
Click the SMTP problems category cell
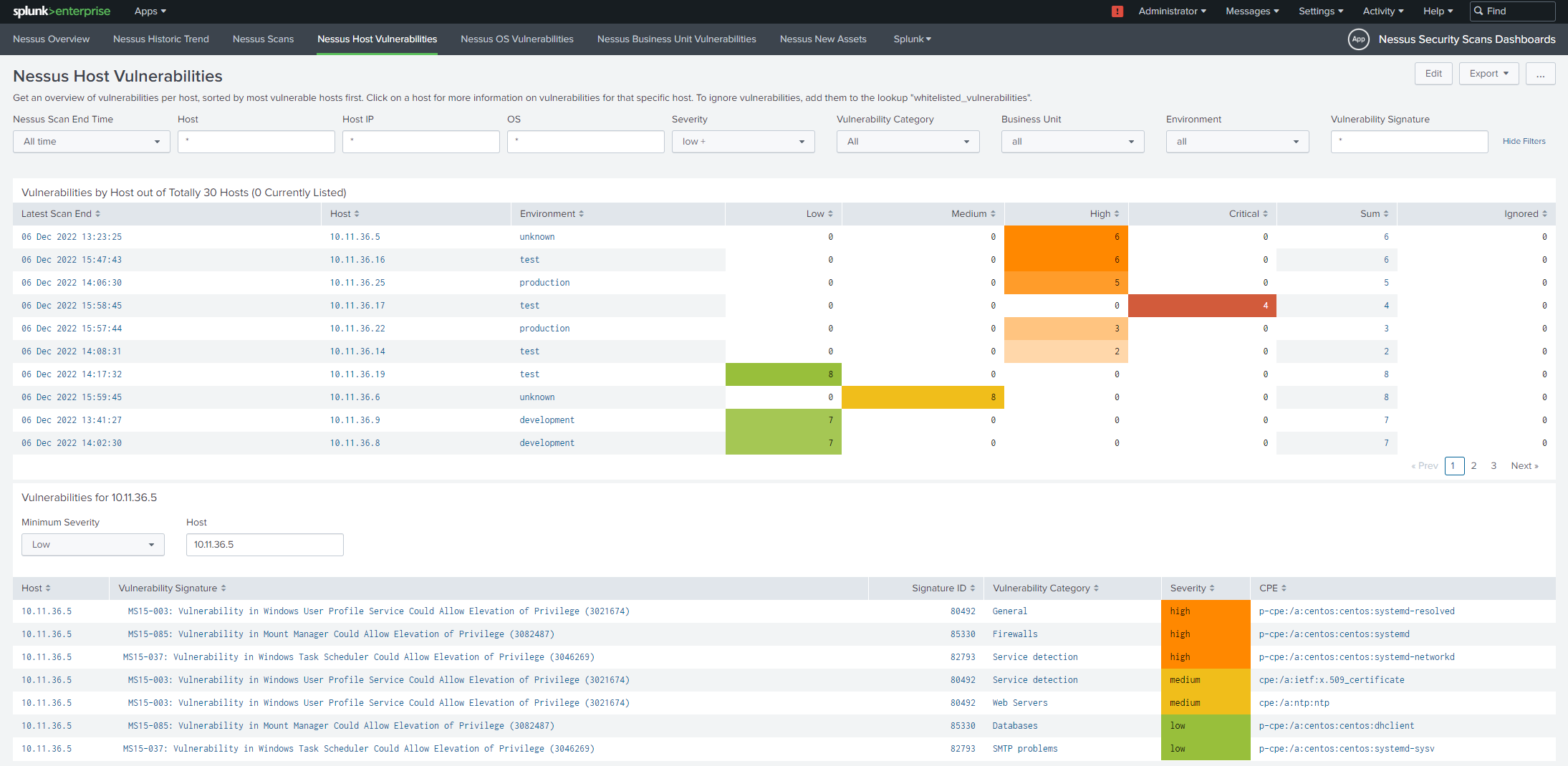click(x=1025, y=749)
